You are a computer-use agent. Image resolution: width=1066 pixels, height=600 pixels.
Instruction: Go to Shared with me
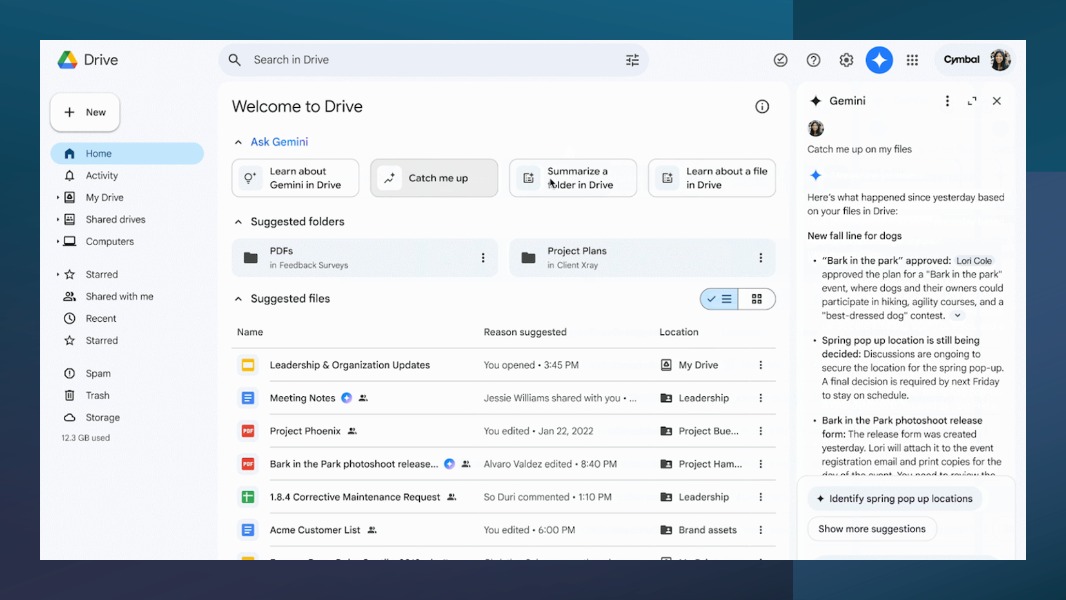[119, 297]
